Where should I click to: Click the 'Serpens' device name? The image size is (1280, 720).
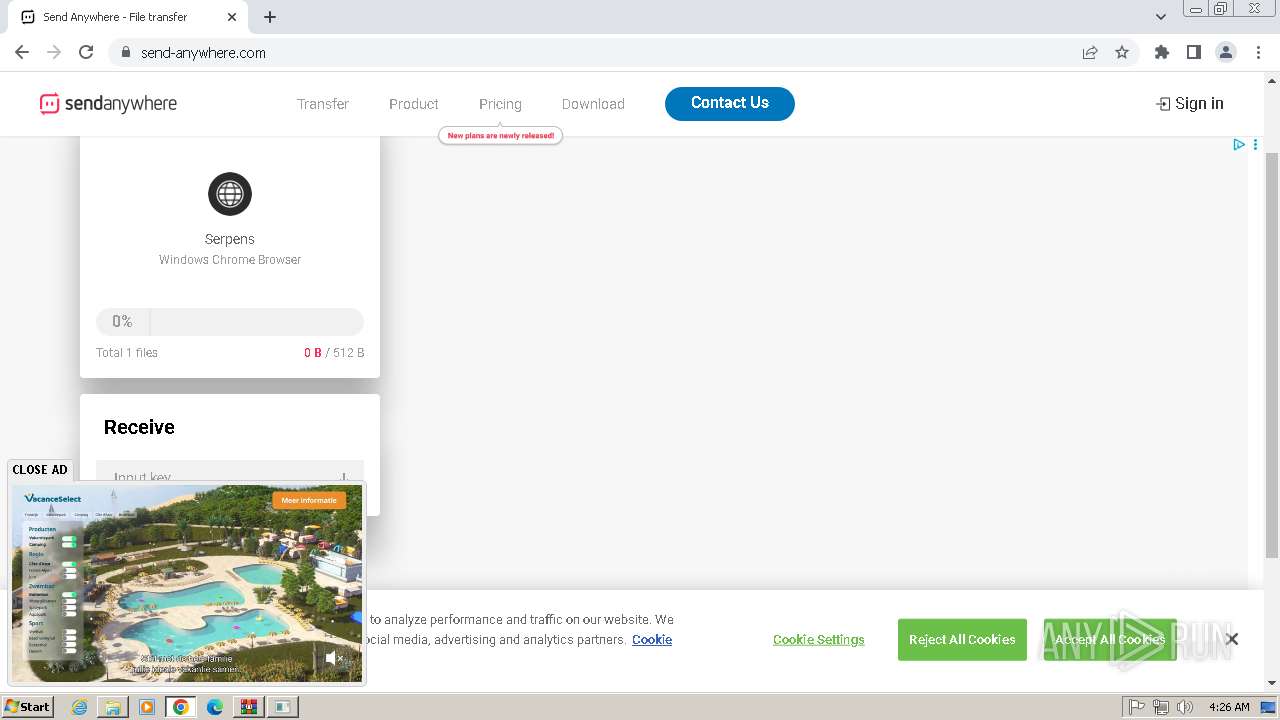(x=230, y=239)
